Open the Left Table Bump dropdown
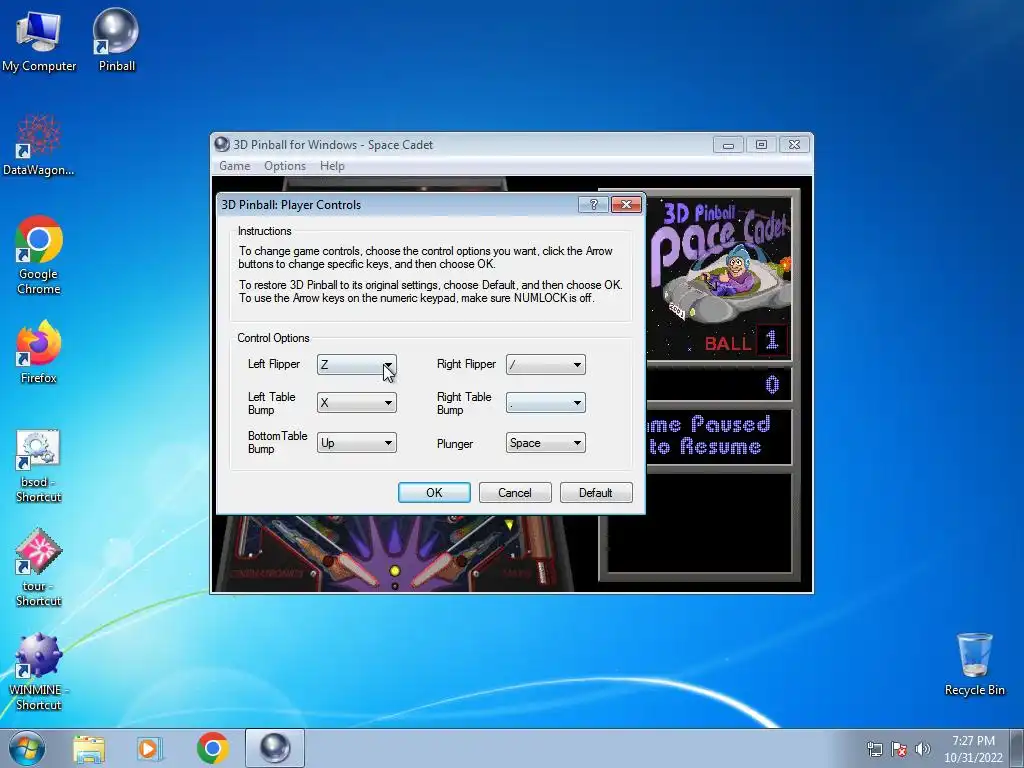Image resolution: width=1024 pixels, height=768 pixels. pyautogui.click(x=357, y=403)
